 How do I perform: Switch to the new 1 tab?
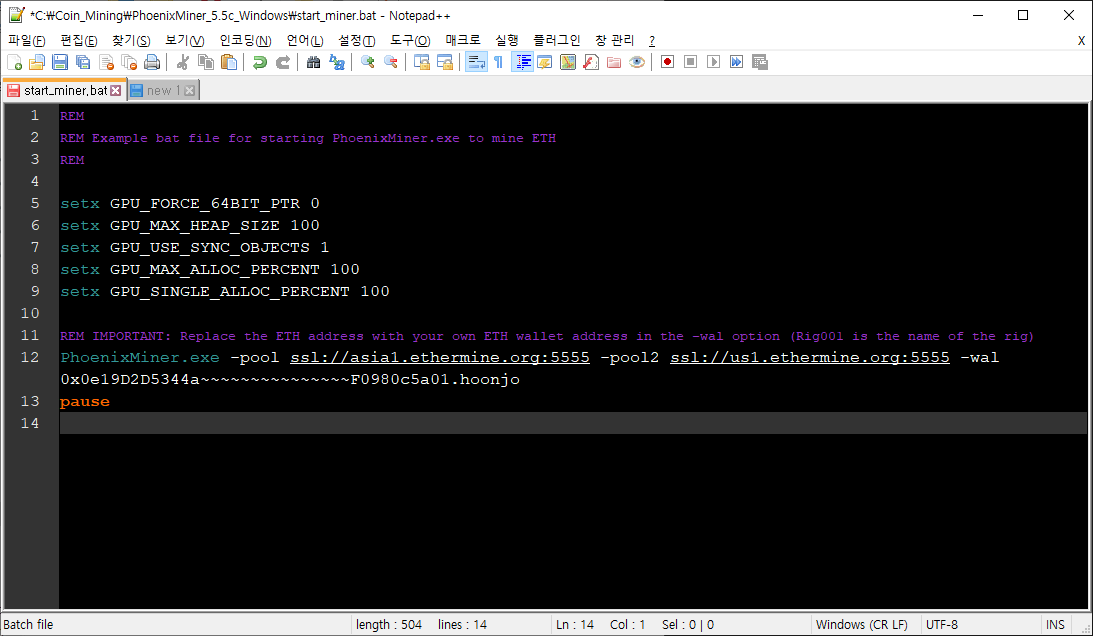coord(164,91)
